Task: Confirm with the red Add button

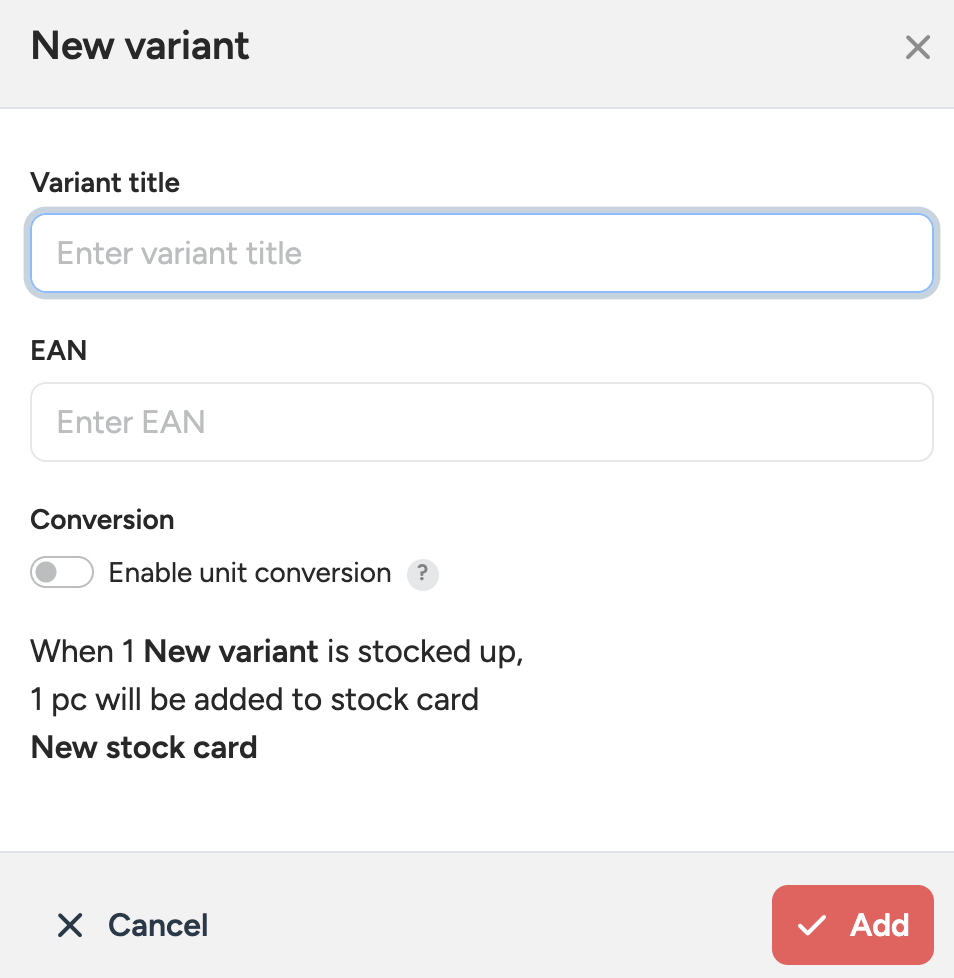Action: click(x=853, y=925)
